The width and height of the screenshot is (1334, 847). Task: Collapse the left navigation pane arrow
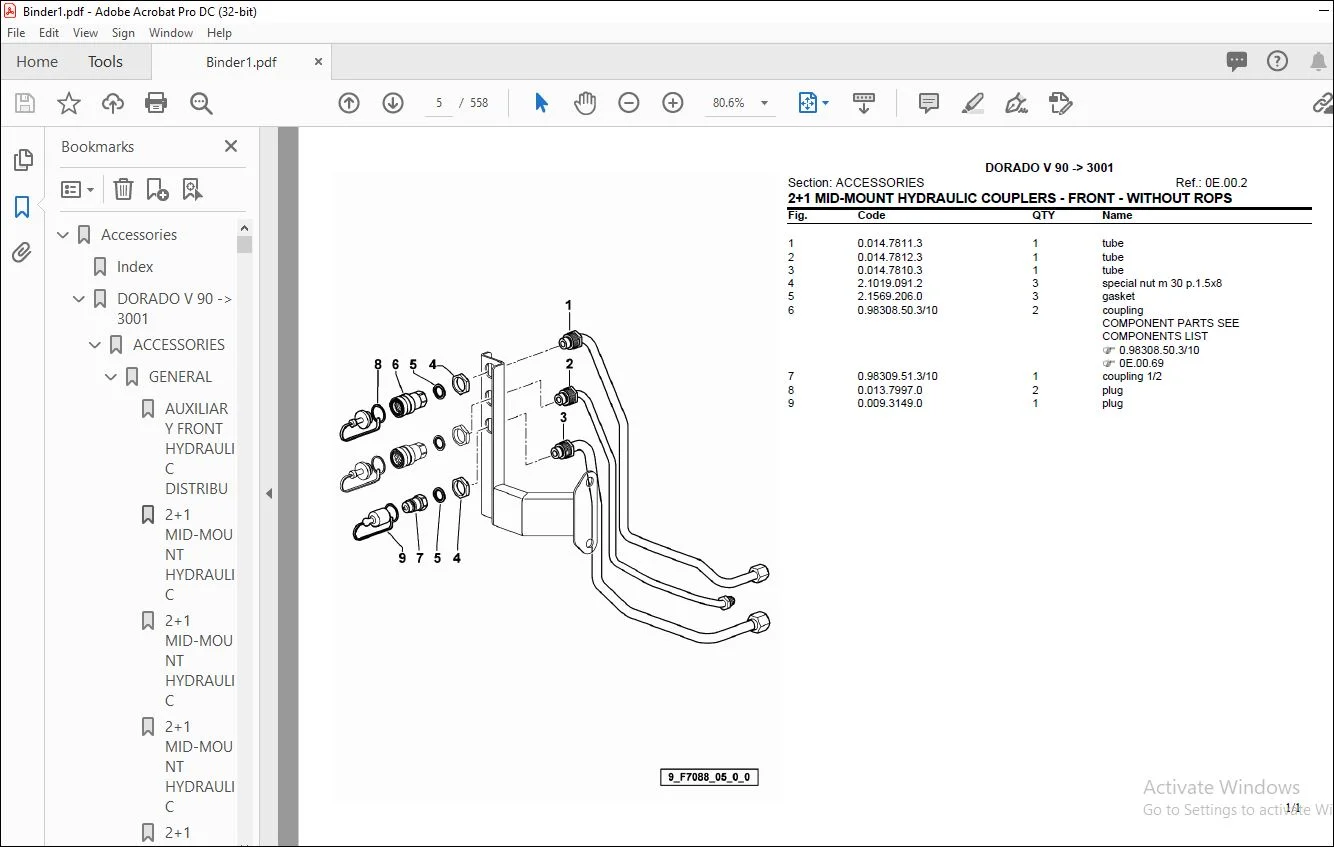pyautogui.click(x=268, y=493)
